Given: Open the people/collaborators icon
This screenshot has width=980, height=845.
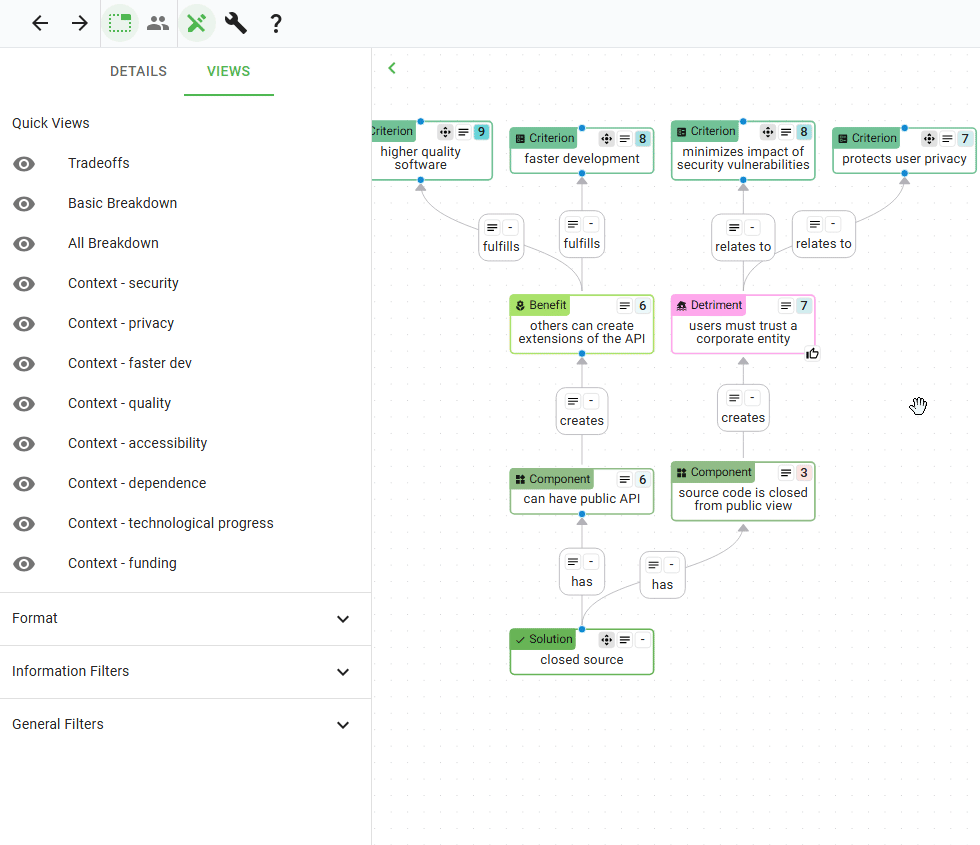Looking at the screenshot, I should (x=158, y=24).
